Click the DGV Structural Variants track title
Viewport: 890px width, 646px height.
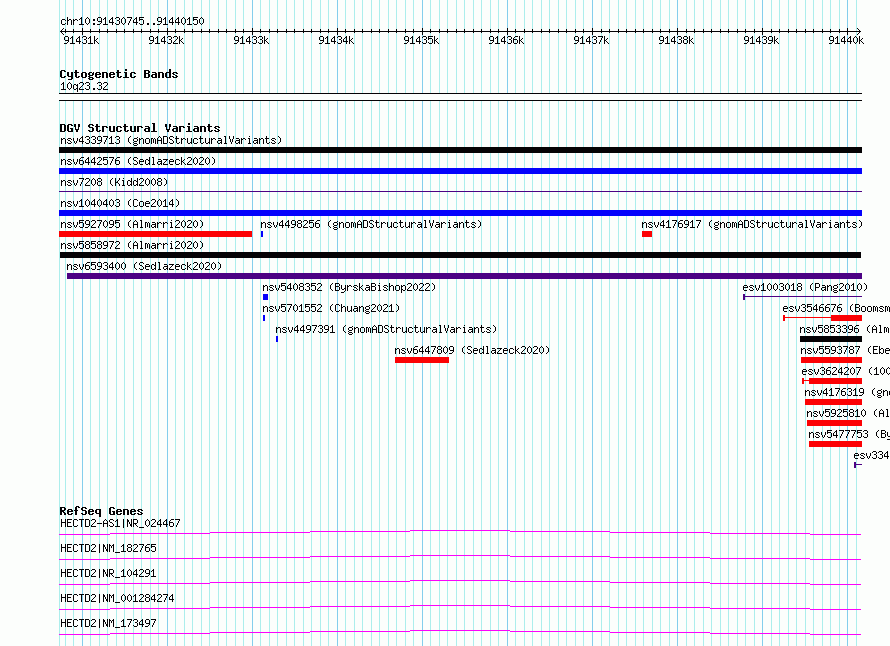[x=140, y=128]
